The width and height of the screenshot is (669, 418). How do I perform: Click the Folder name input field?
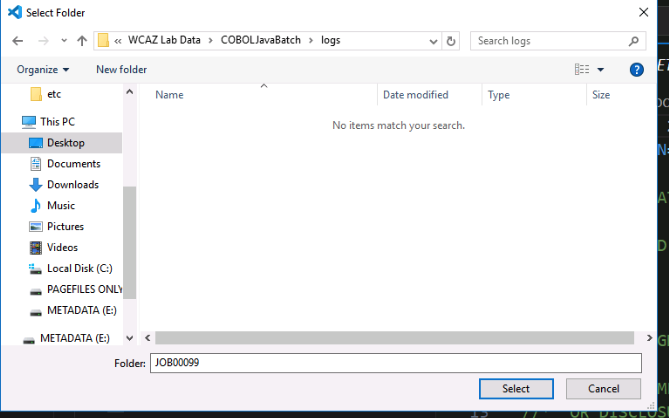pos(396,363)
